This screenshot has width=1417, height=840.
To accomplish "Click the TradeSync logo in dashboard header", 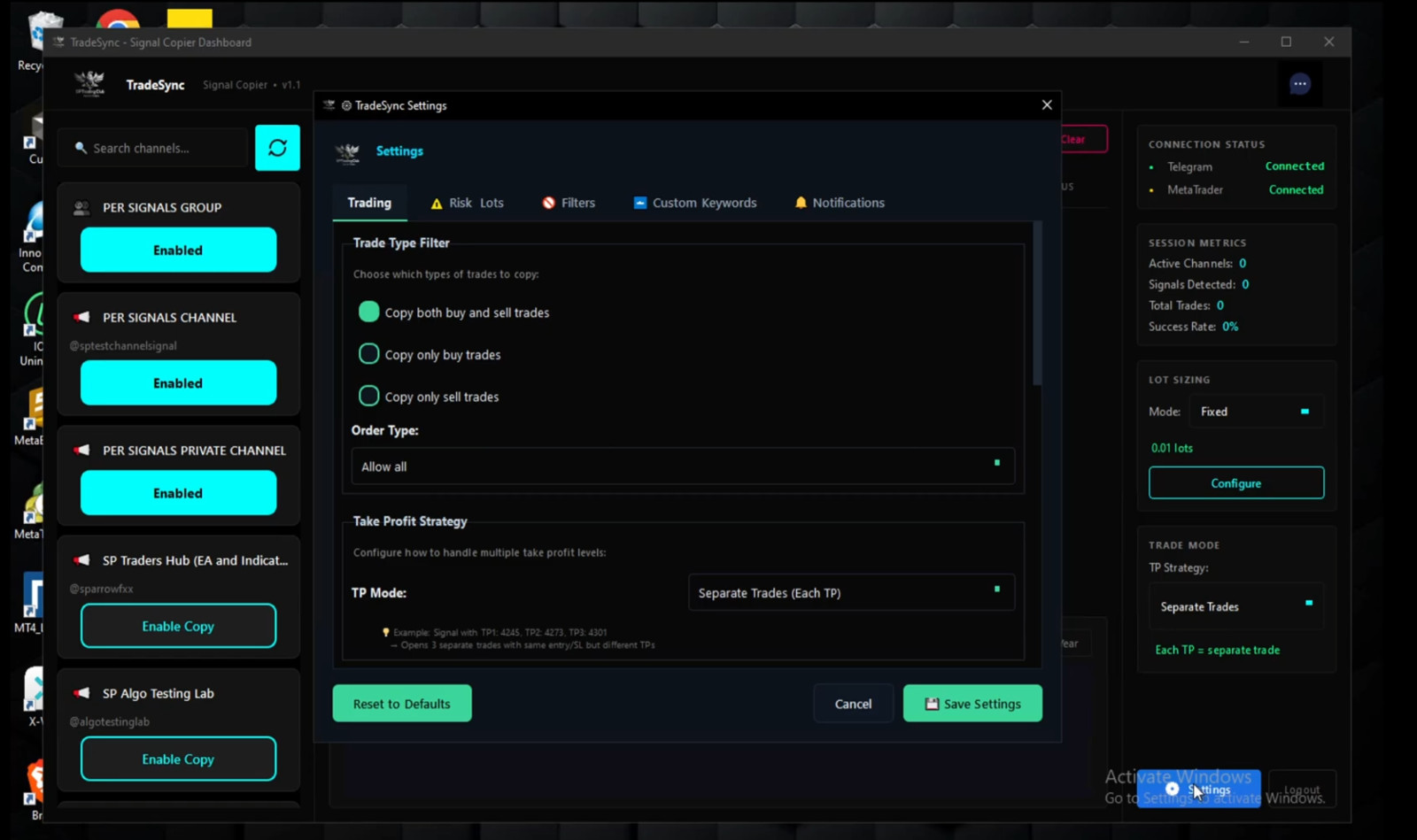I will [x=89, y=84].
